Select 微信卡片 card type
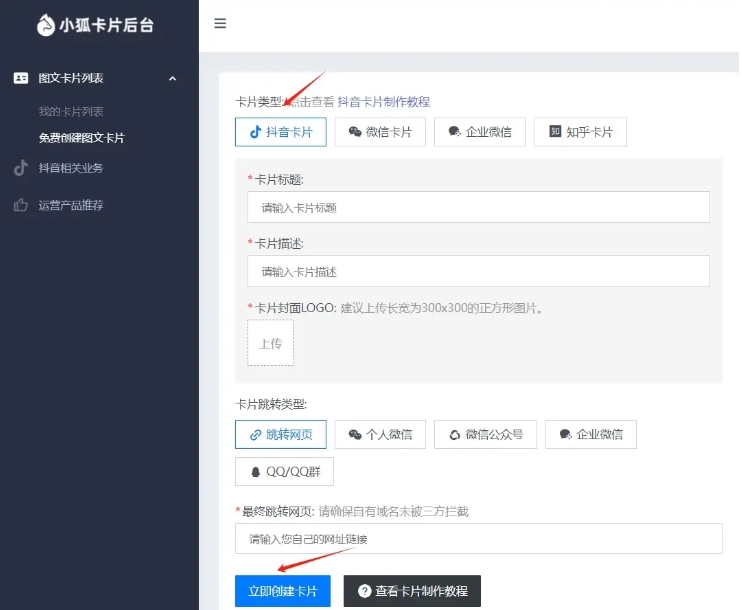 [x=380, y=132]
